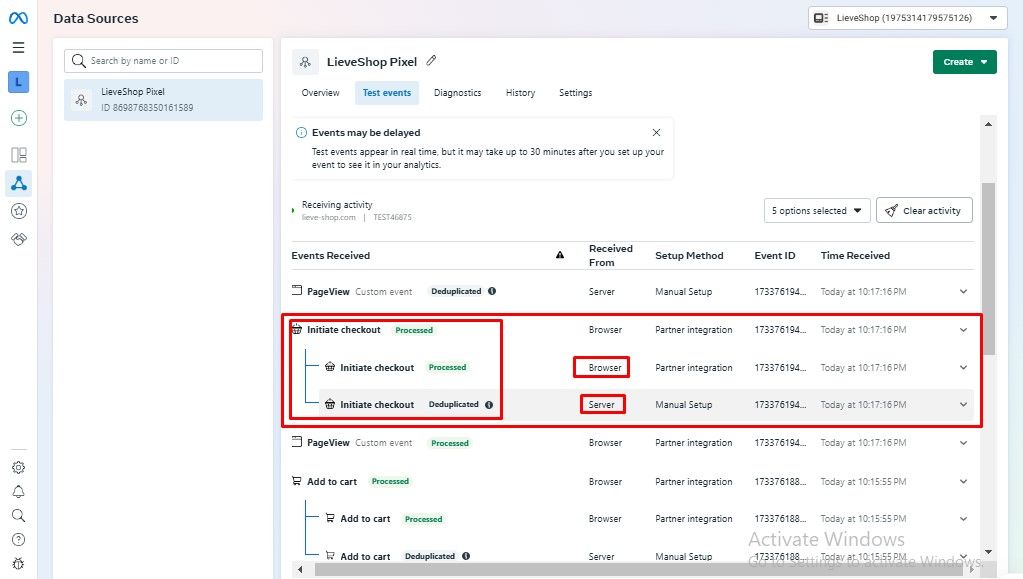Open the History tab

pos(520,93)
